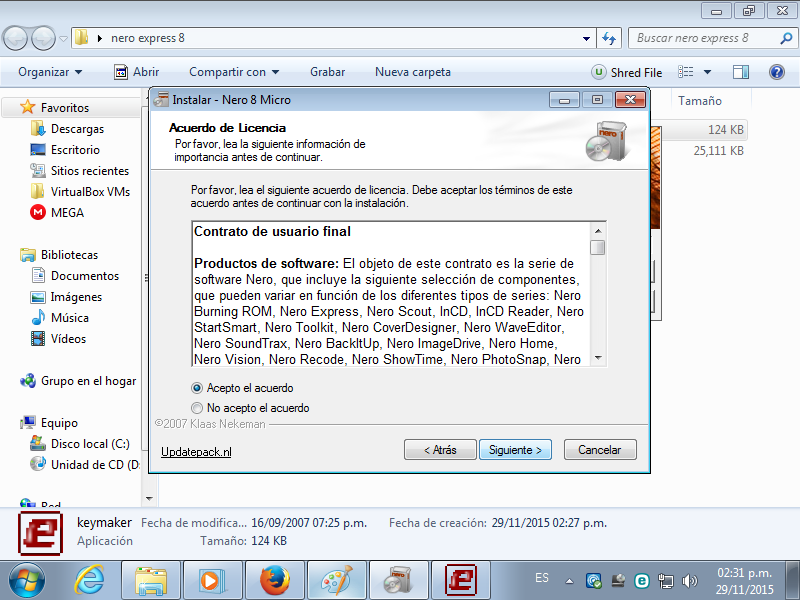Click the Explorer back navigation button
Image resolution: width=800 pixels, height=600 pixels.
click(15, 38)
